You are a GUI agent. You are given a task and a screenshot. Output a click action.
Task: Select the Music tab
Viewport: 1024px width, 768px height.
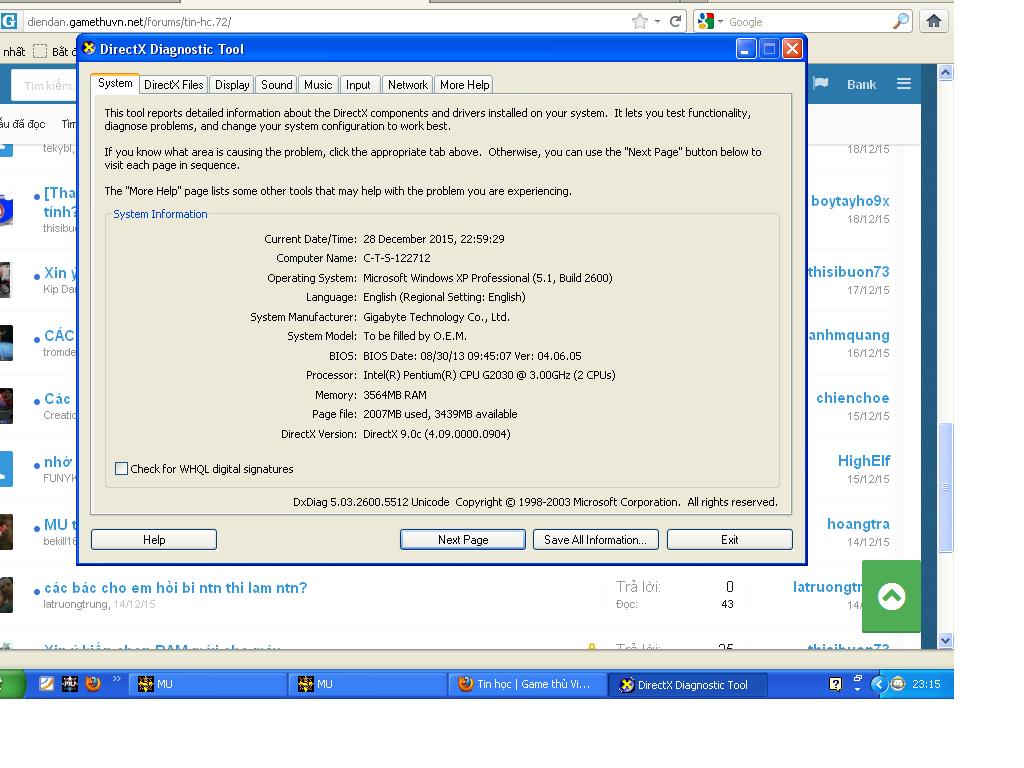pyautogui.click(x=318, y=85)
